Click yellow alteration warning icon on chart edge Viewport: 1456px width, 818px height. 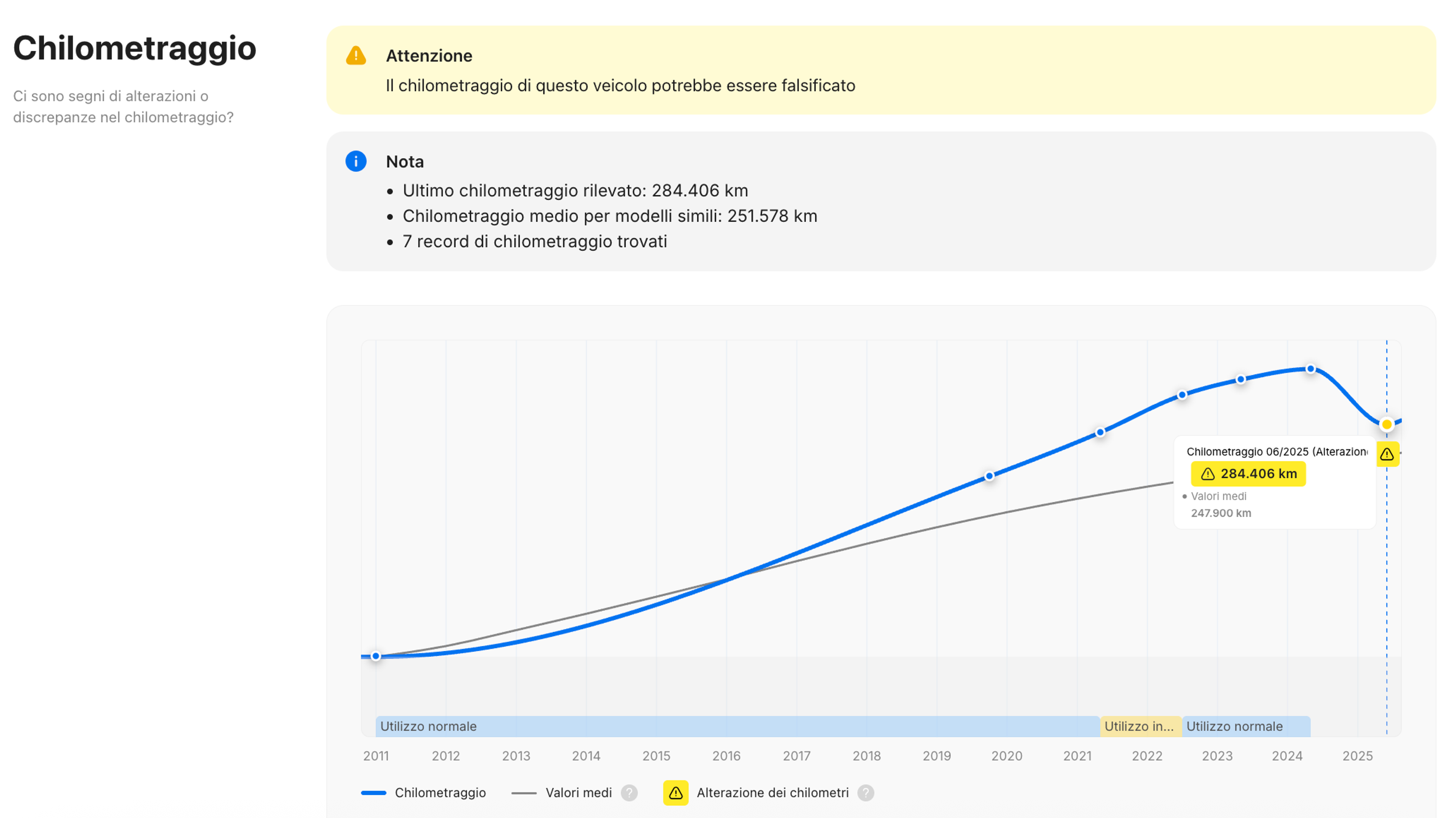1387,454
